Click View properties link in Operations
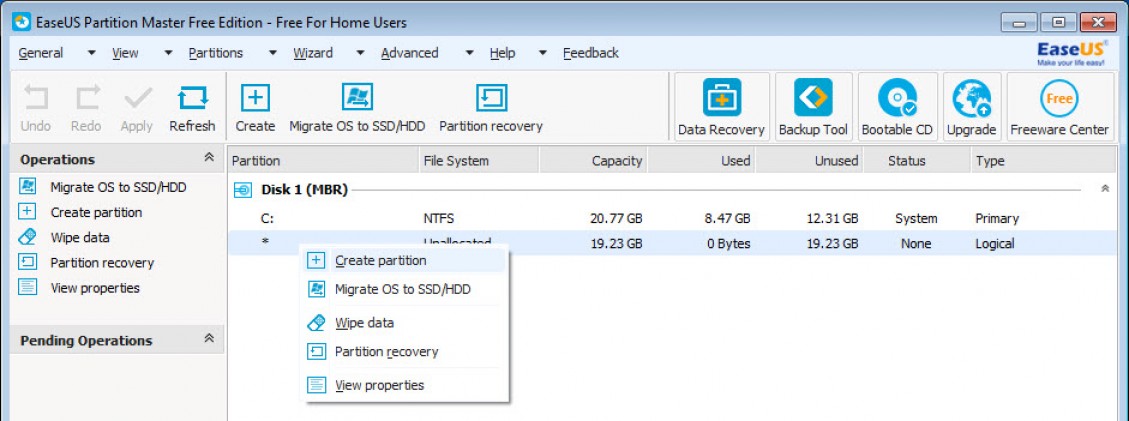Viewport: 1129px width, 421px height. point(95,288)
